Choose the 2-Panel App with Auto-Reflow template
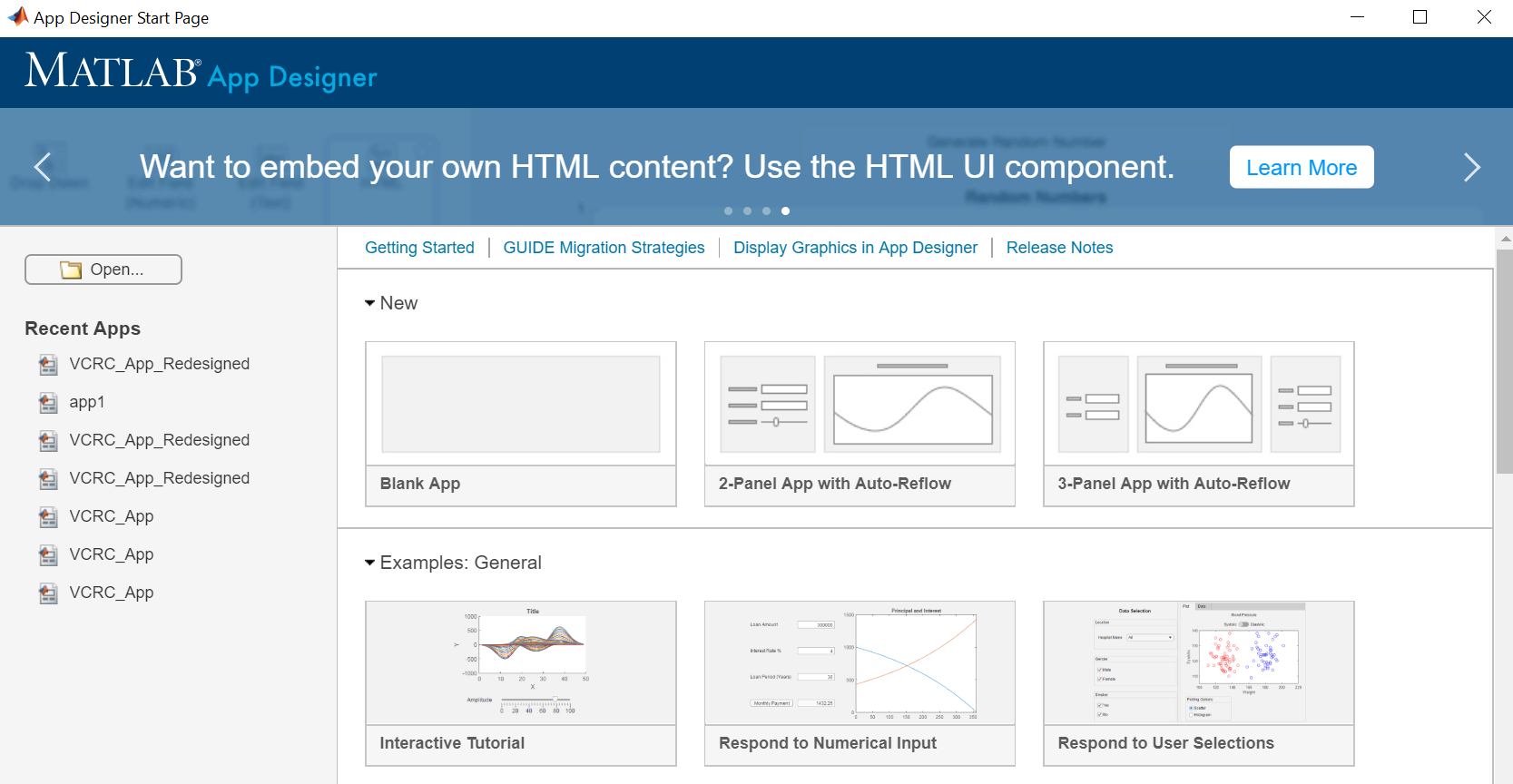This screenshot has width=1513, height=784. click(860, 424)
